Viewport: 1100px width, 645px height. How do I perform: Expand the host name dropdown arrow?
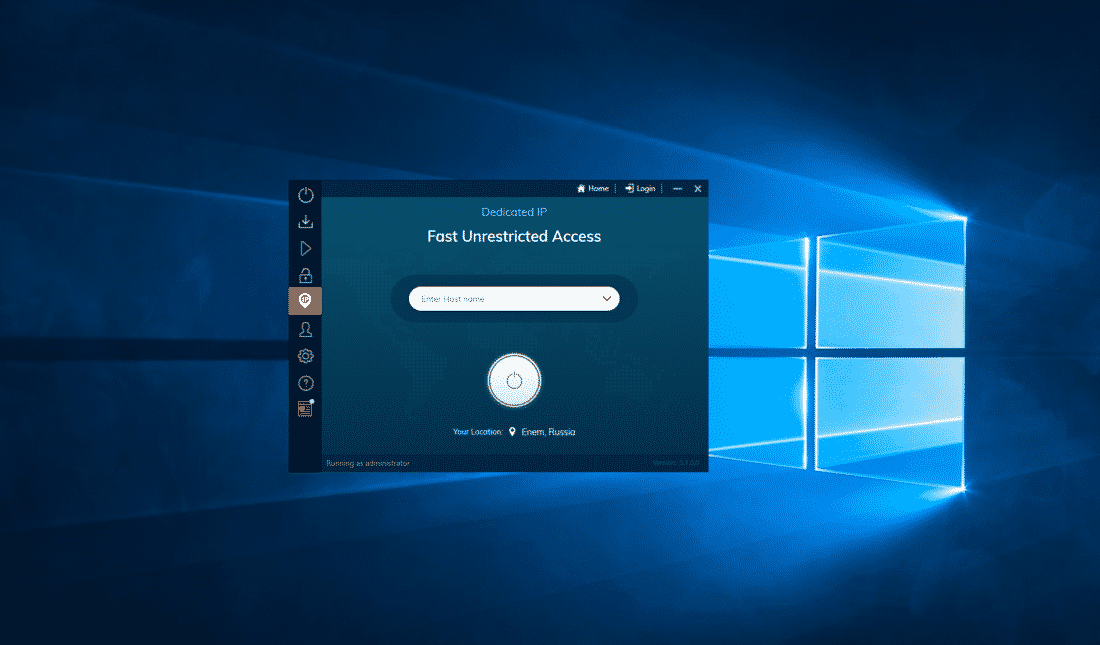pos(607,299)
